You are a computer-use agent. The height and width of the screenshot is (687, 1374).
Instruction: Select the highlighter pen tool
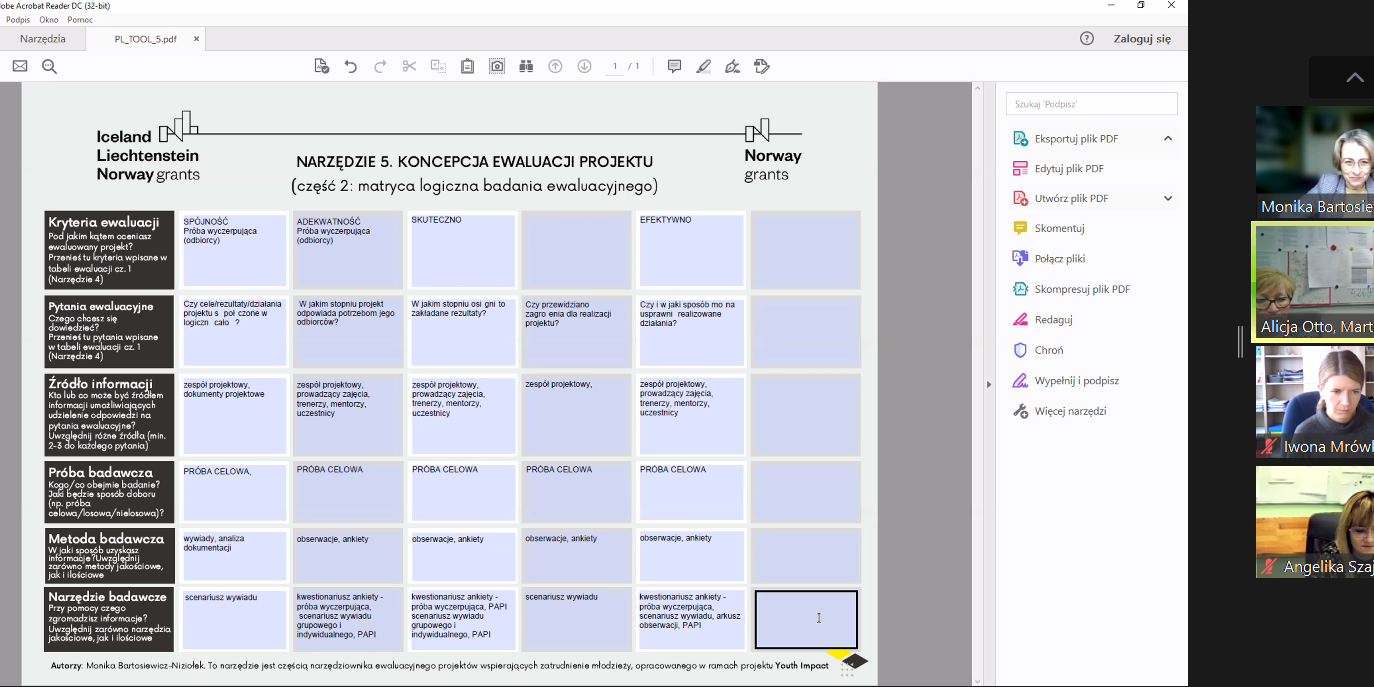tap(703, 67)
